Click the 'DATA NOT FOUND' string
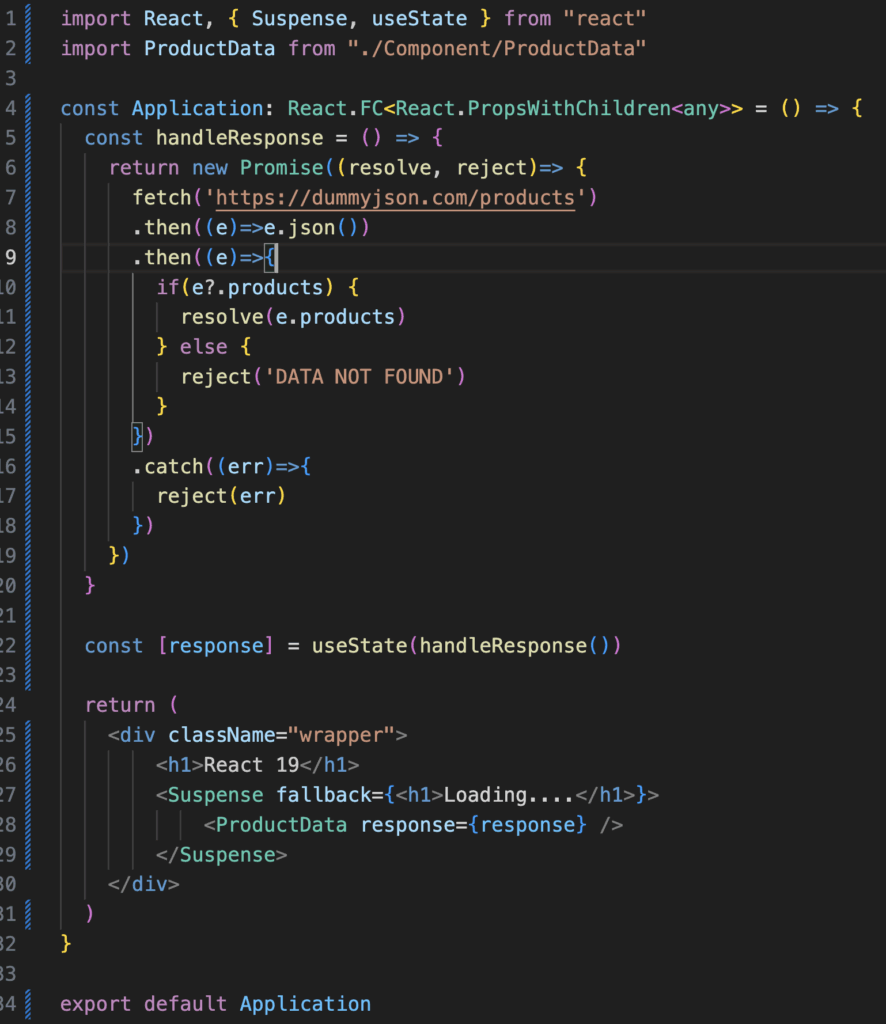This screenshot has height=1024, width=886. point(359,377)
